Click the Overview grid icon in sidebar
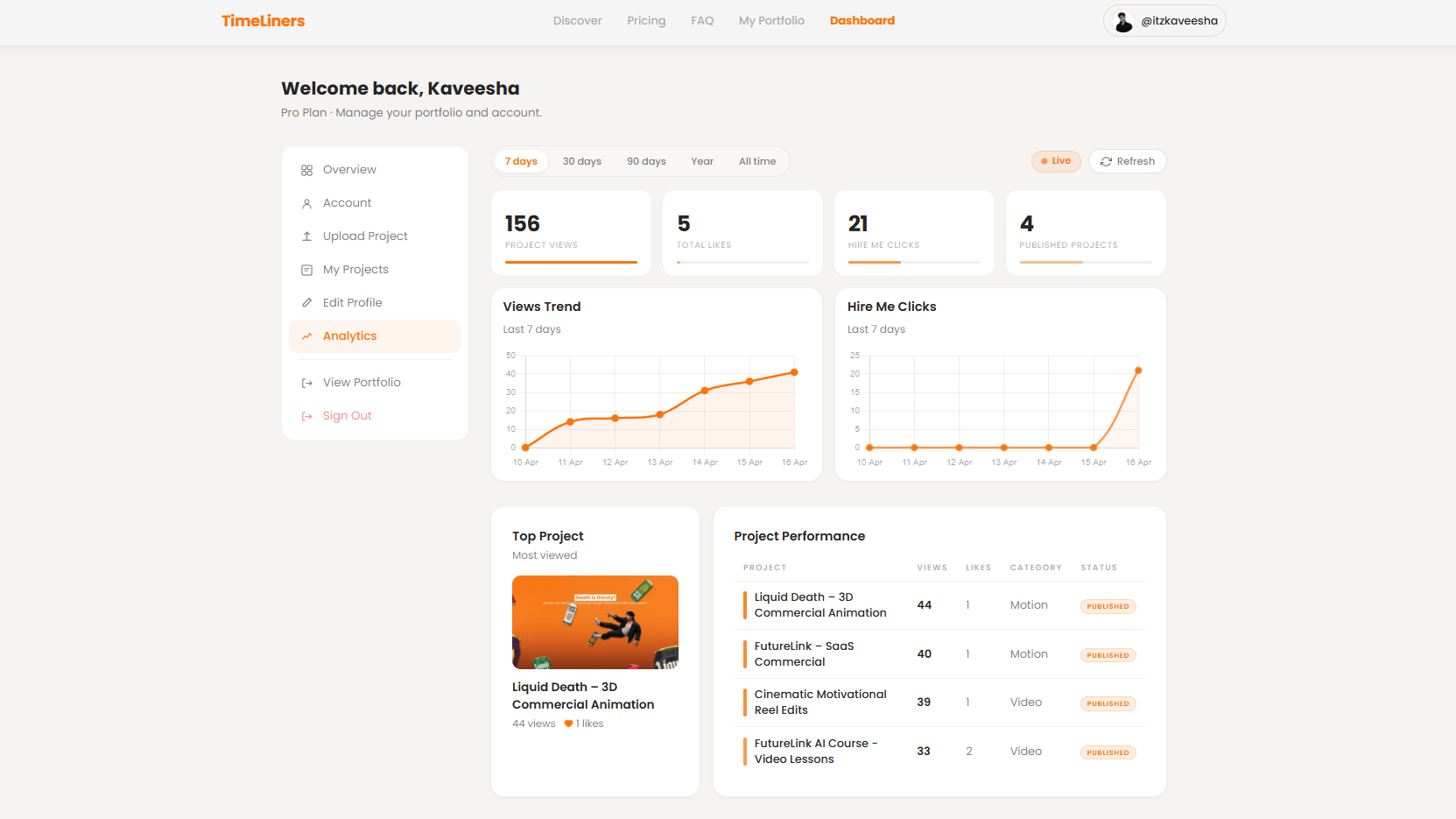This screenshot has width=1456, height=819. [306, 170]
